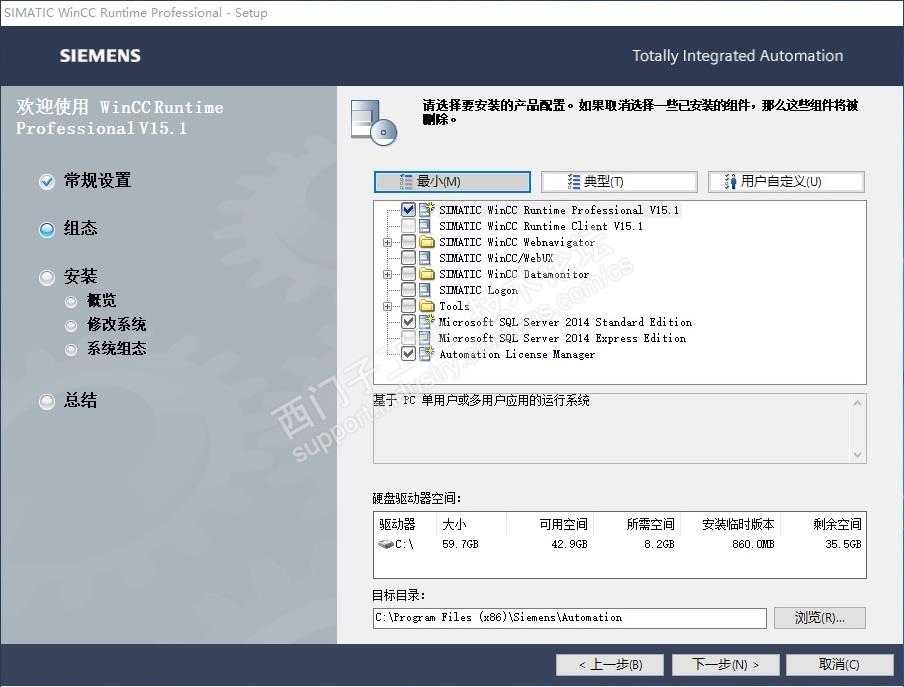Screen dimensions: 904x687
Task: Choose the 用户自定义(U) custom configuration button
Action: tap(786, 182)
